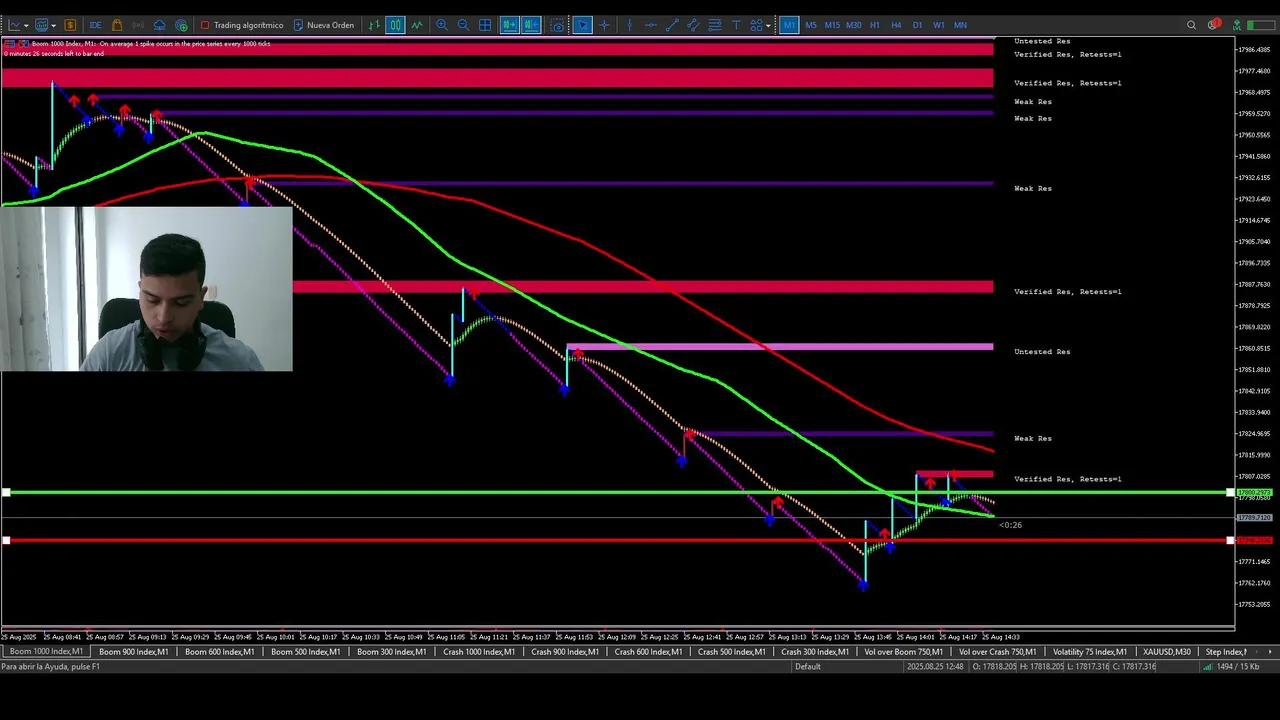Open the Crash 600 Index,M1 tab
The height and width of the screenshot is (720, 1280).
tap(648, 652)
